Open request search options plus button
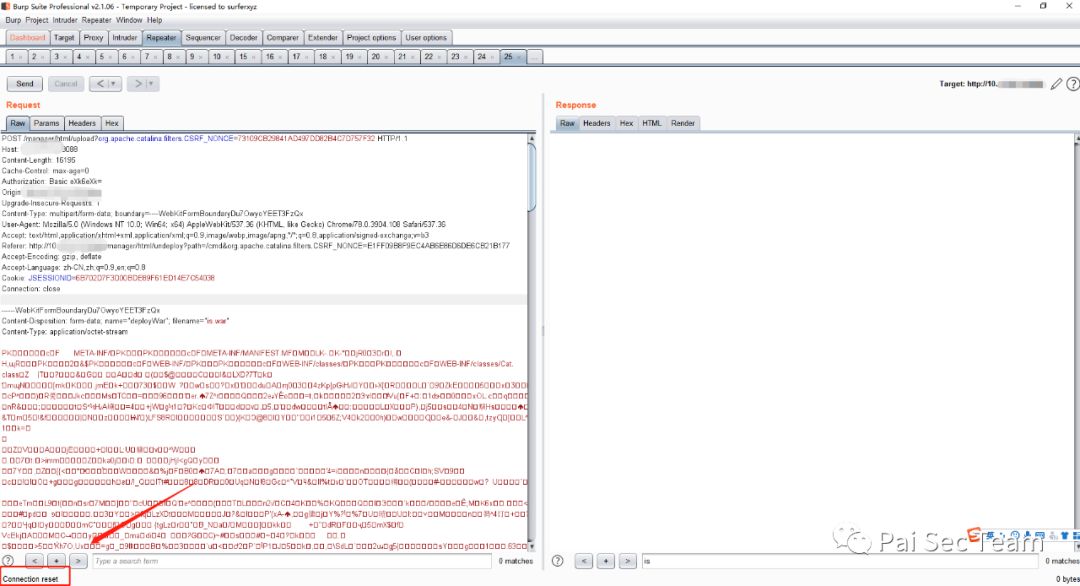Viewport: 1080px width, 586px height. [56, 561]
